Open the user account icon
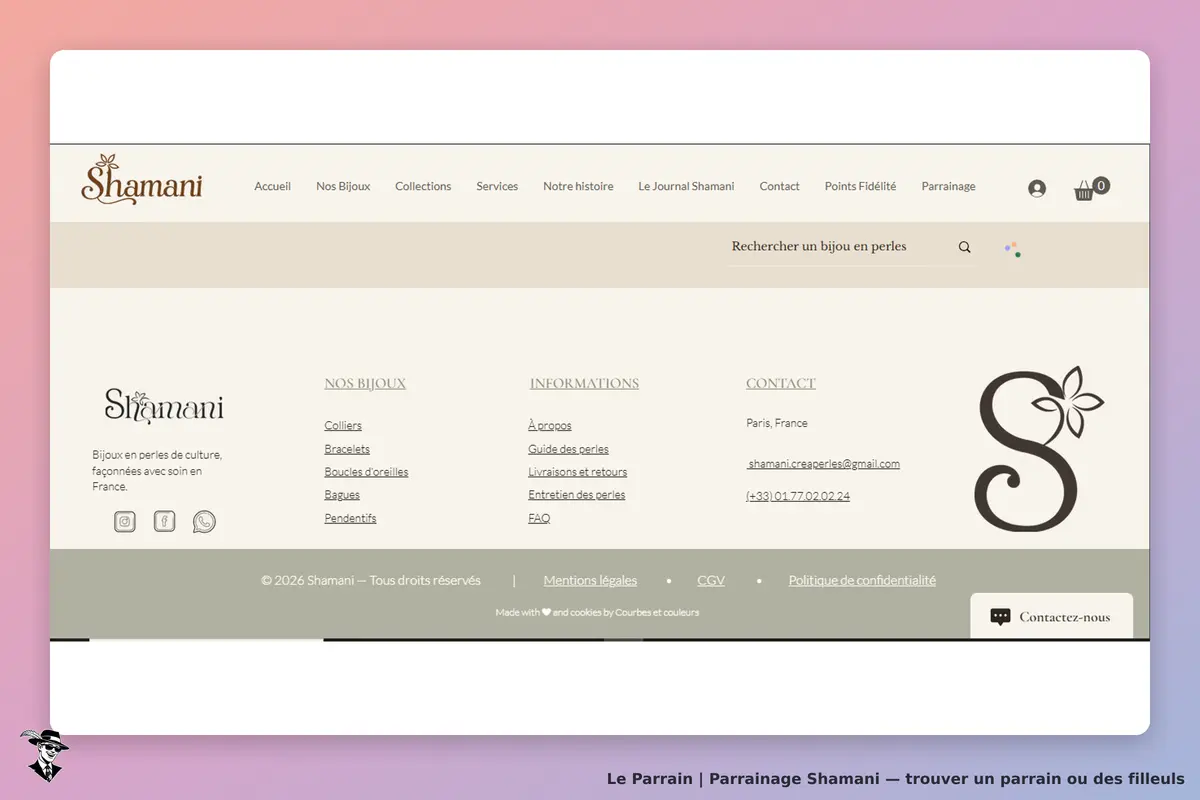Image resolution: width=1200 pixels, height=800 pixels. pyautogui.click(x=1037, y=188)
